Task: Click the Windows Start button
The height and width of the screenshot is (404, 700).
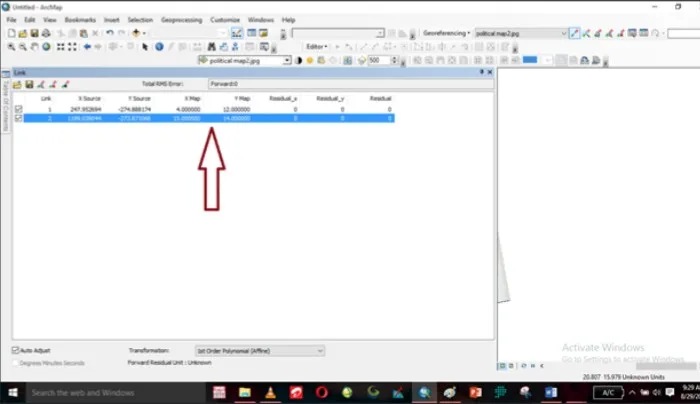Action: pos(13,393)
